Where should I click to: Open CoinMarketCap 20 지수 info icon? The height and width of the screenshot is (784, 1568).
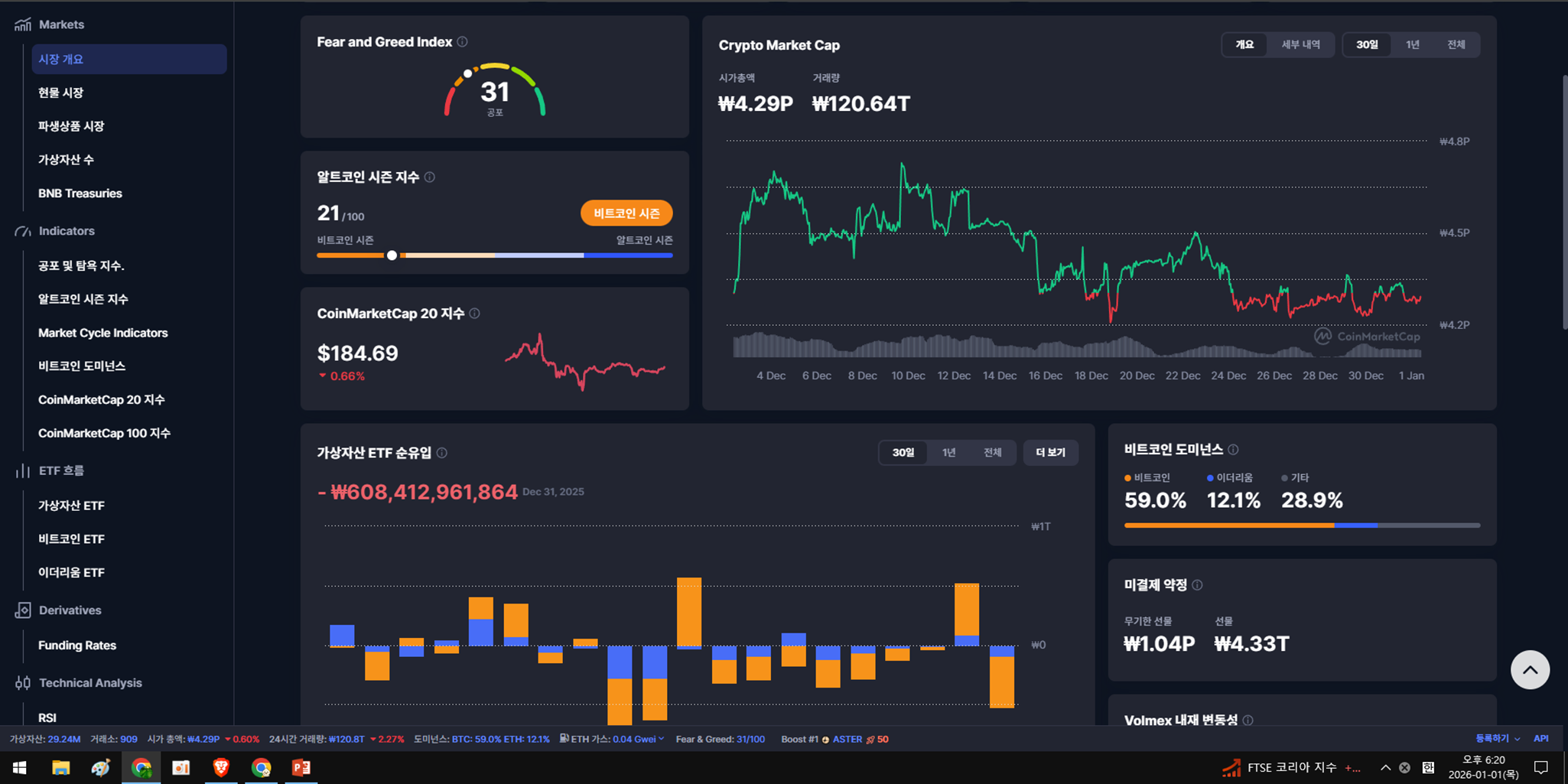474,314
